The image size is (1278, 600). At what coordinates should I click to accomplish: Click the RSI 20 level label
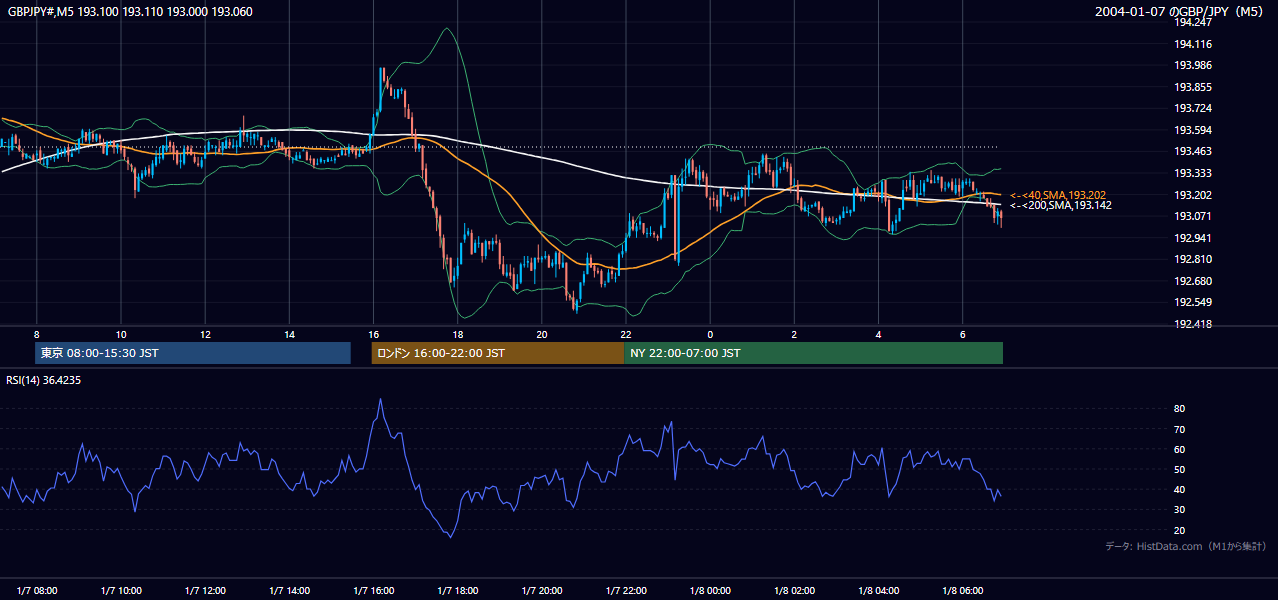click(1180, 530)
